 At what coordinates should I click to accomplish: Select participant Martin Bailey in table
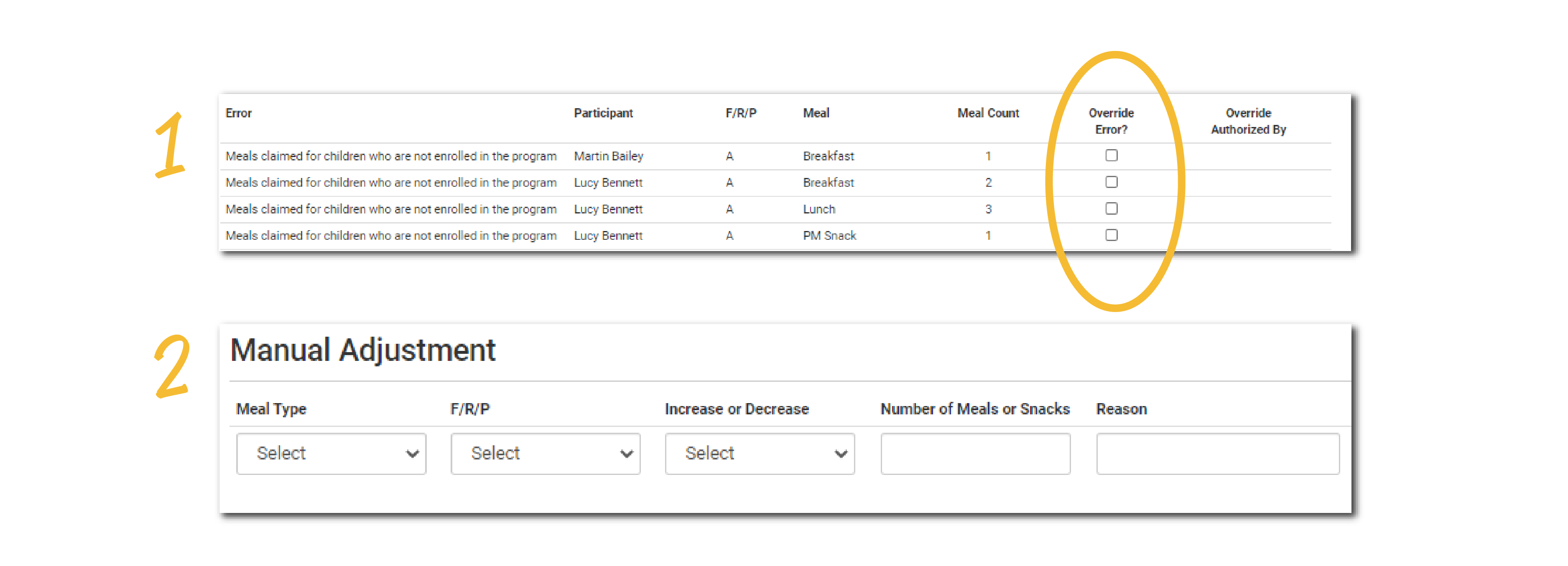pos(607,156)
